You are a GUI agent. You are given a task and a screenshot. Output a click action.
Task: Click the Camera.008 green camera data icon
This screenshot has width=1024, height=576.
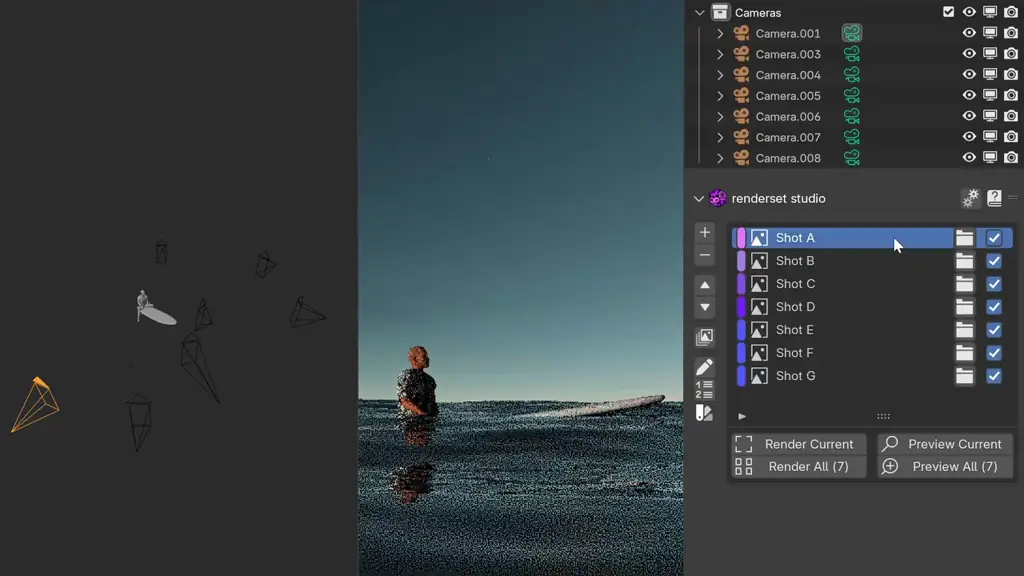coord(852,158)
